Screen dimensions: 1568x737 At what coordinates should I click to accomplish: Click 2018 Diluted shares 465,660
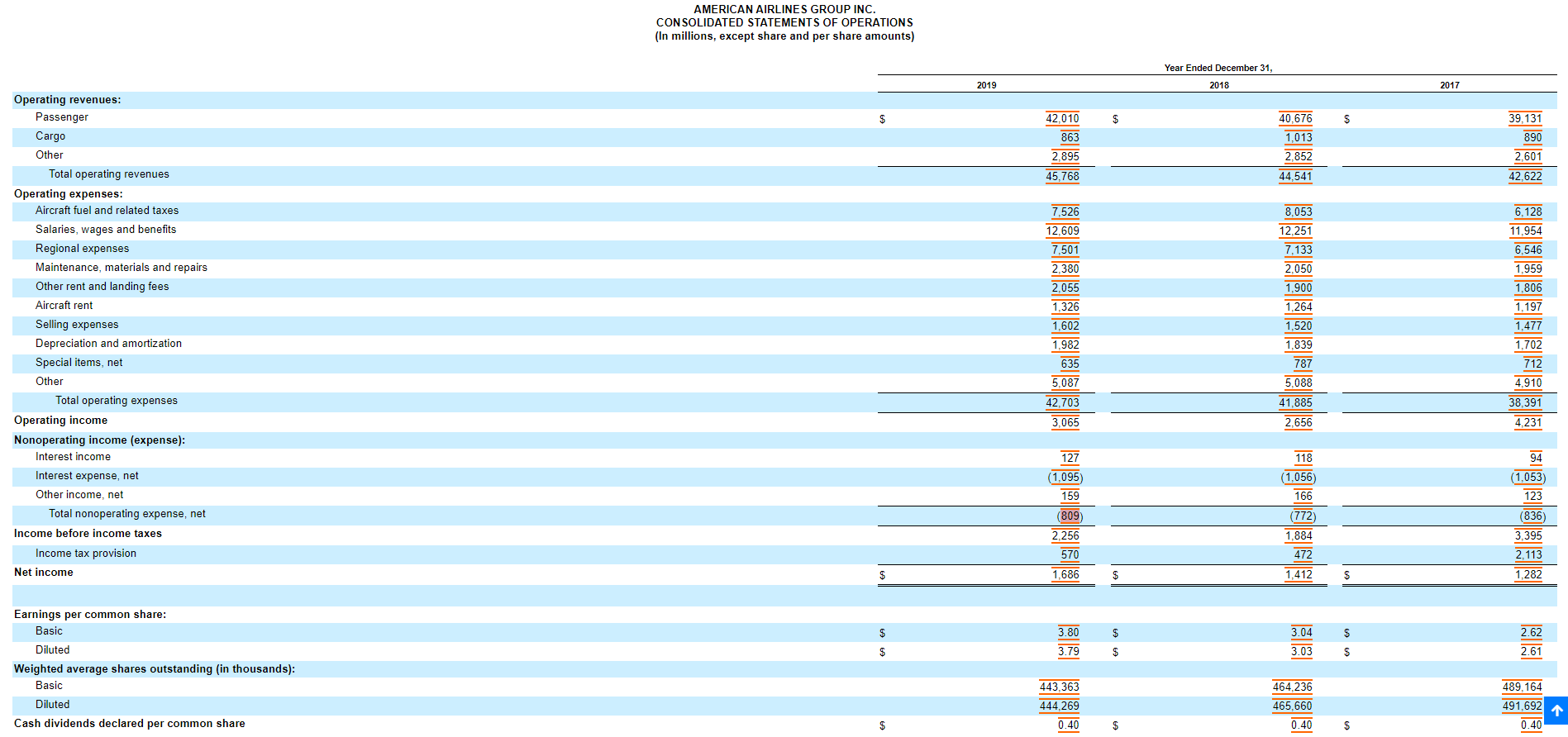[x=1292, y=706]
